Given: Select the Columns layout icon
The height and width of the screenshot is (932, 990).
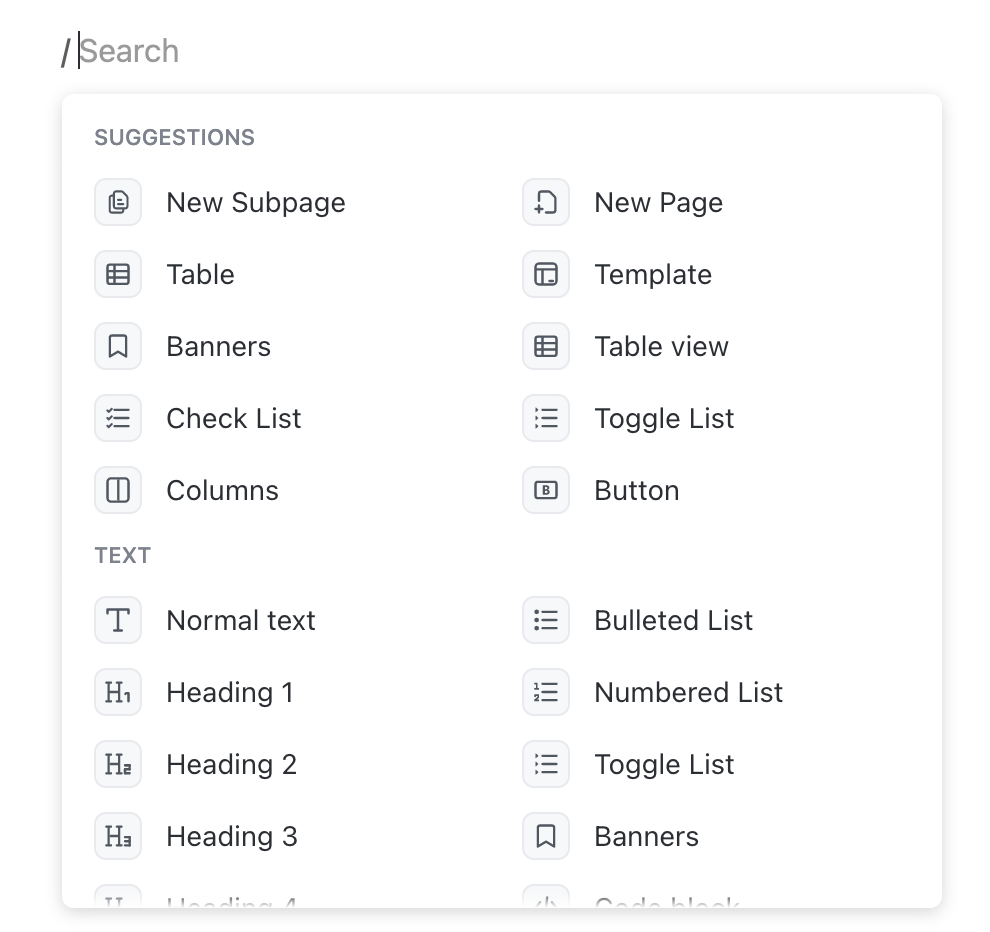Looking at the screenshot, I should pos(118,491).
